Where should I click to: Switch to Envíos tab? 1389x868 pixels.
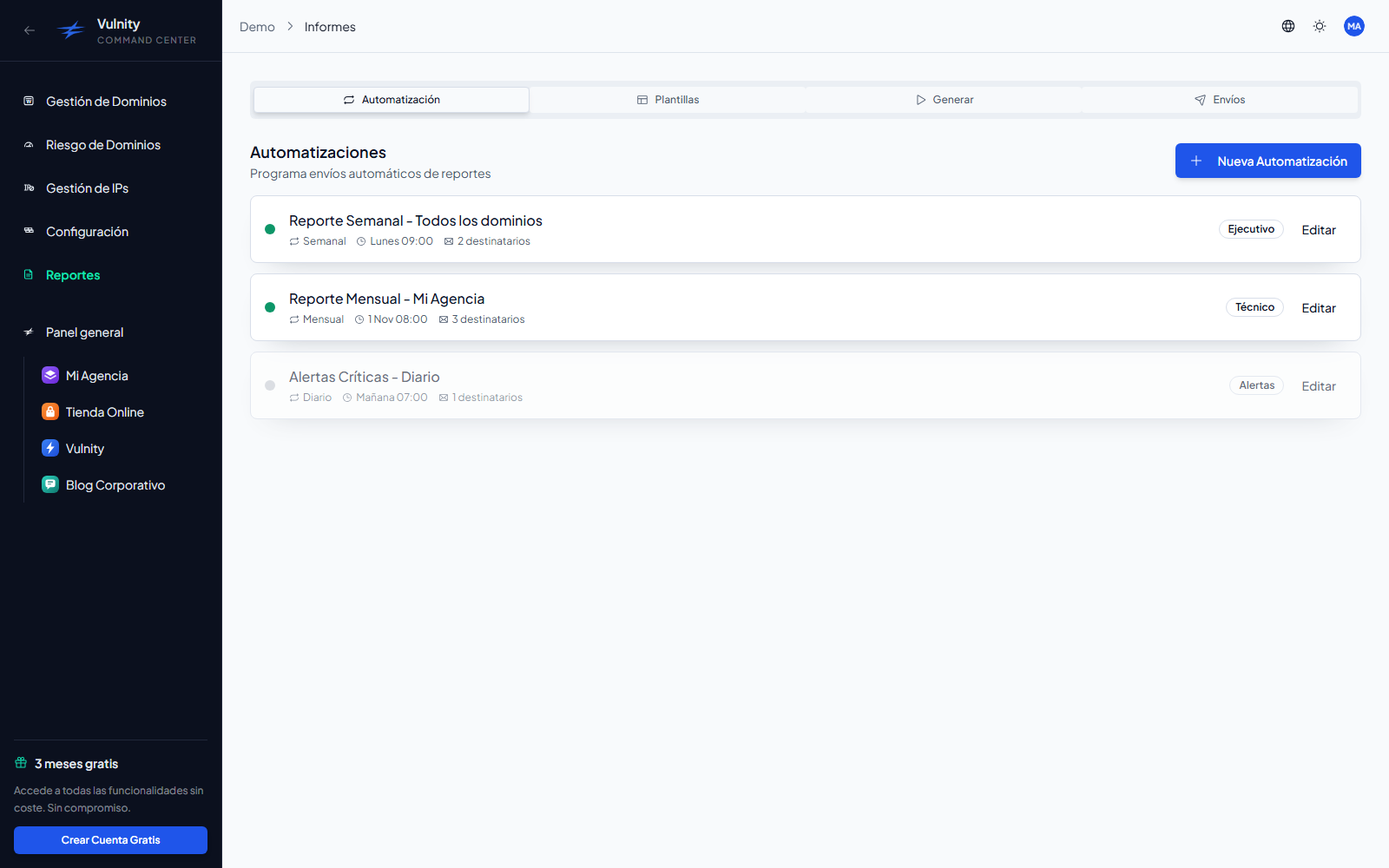(x=1220, y=100)
